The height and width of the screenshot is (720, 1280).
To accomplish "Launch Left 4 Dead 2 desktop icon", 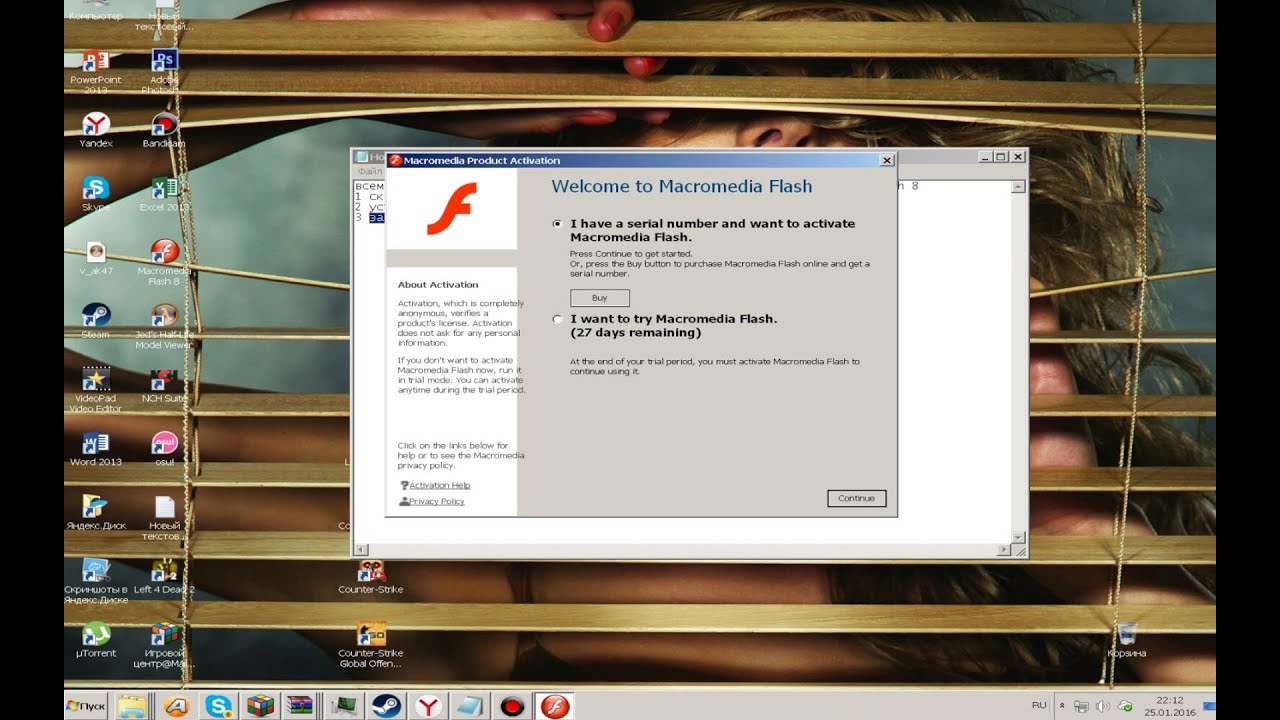I will coord(164,577).
